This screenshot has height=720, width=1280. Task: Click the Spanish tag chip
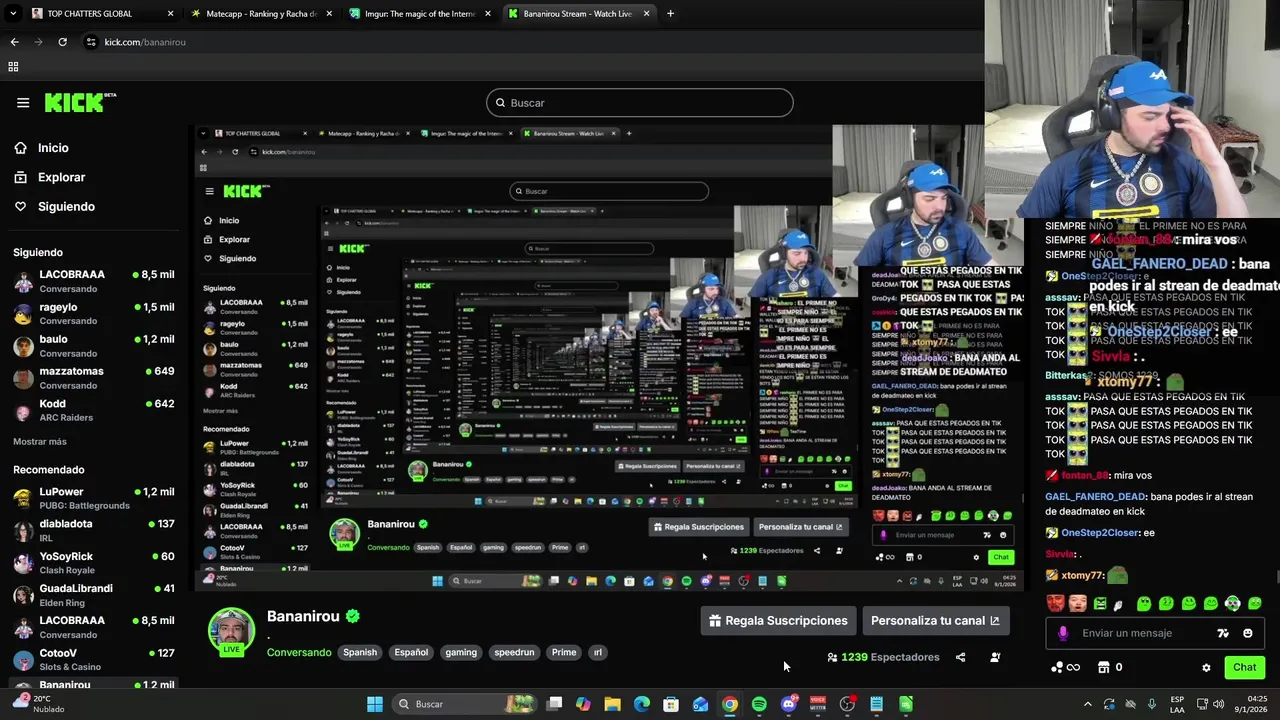tap(360, 652)
